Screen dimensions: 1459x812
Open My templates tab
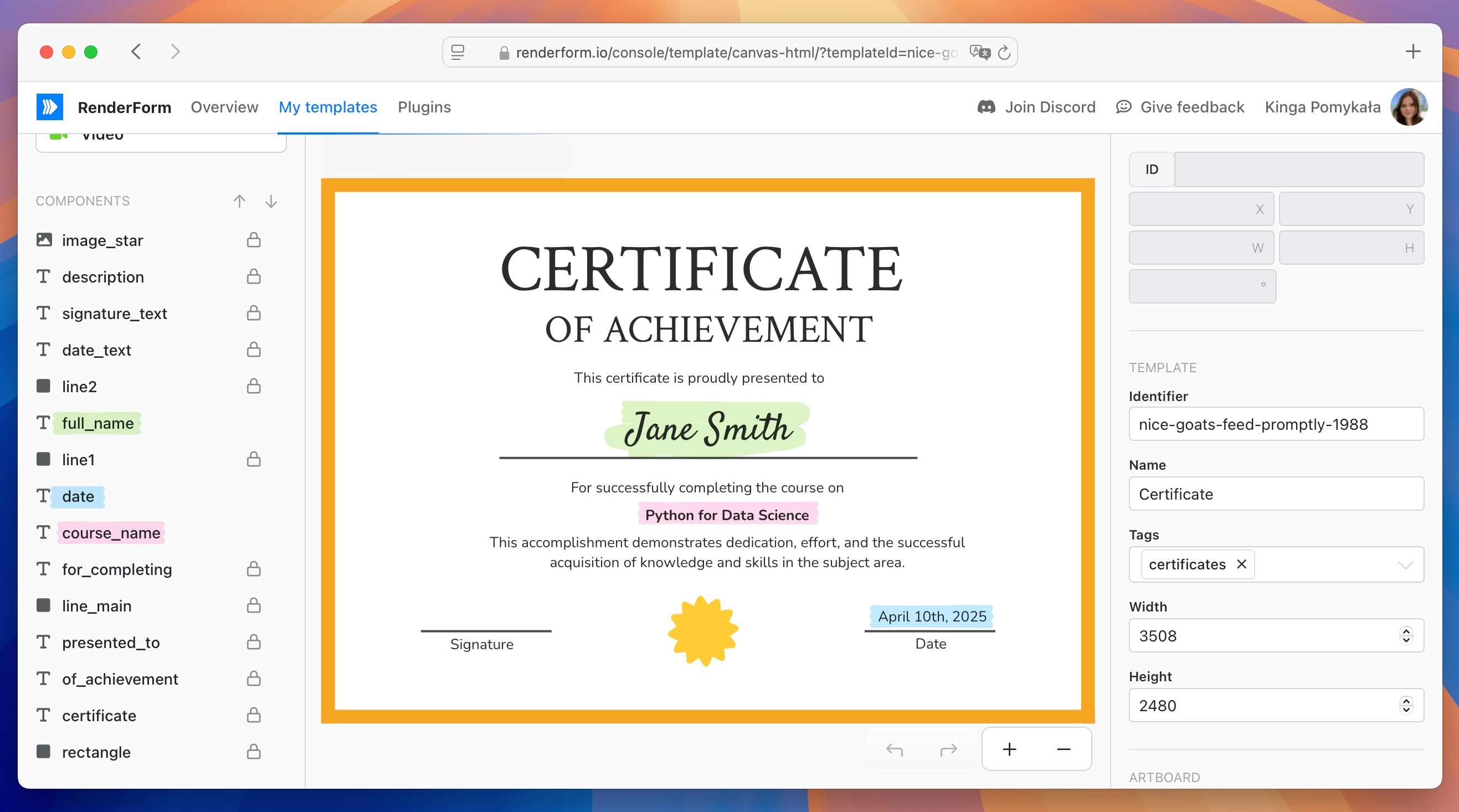[328, 107]
